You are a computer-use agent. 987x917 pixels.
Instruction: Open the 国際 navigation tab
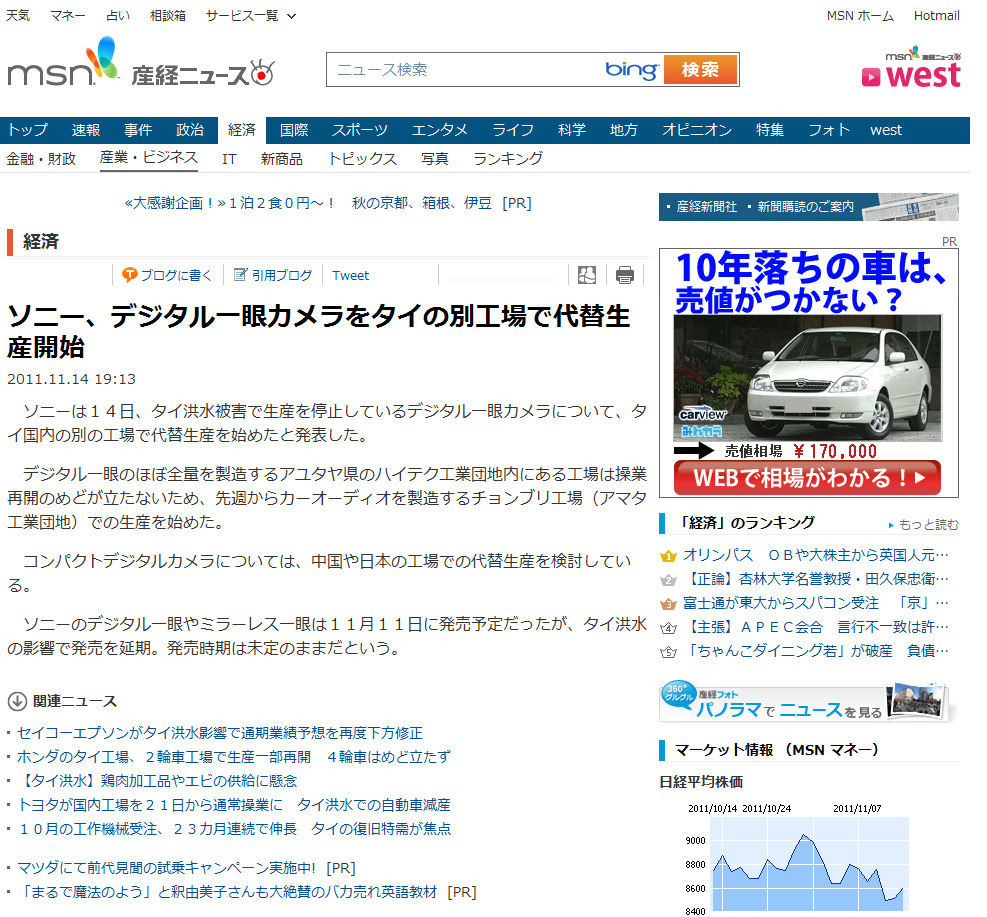[x=294, y=130]
